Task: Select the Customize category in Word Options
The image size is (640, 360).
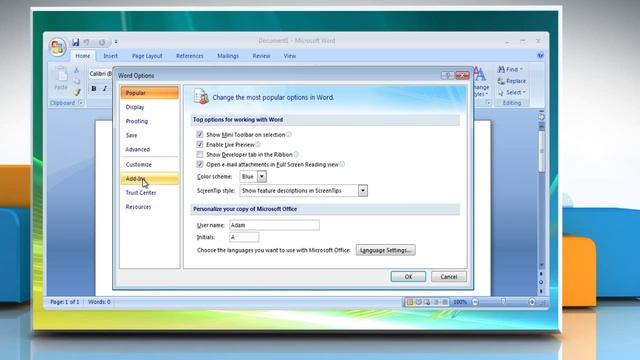Action: (x=150, y=164)
